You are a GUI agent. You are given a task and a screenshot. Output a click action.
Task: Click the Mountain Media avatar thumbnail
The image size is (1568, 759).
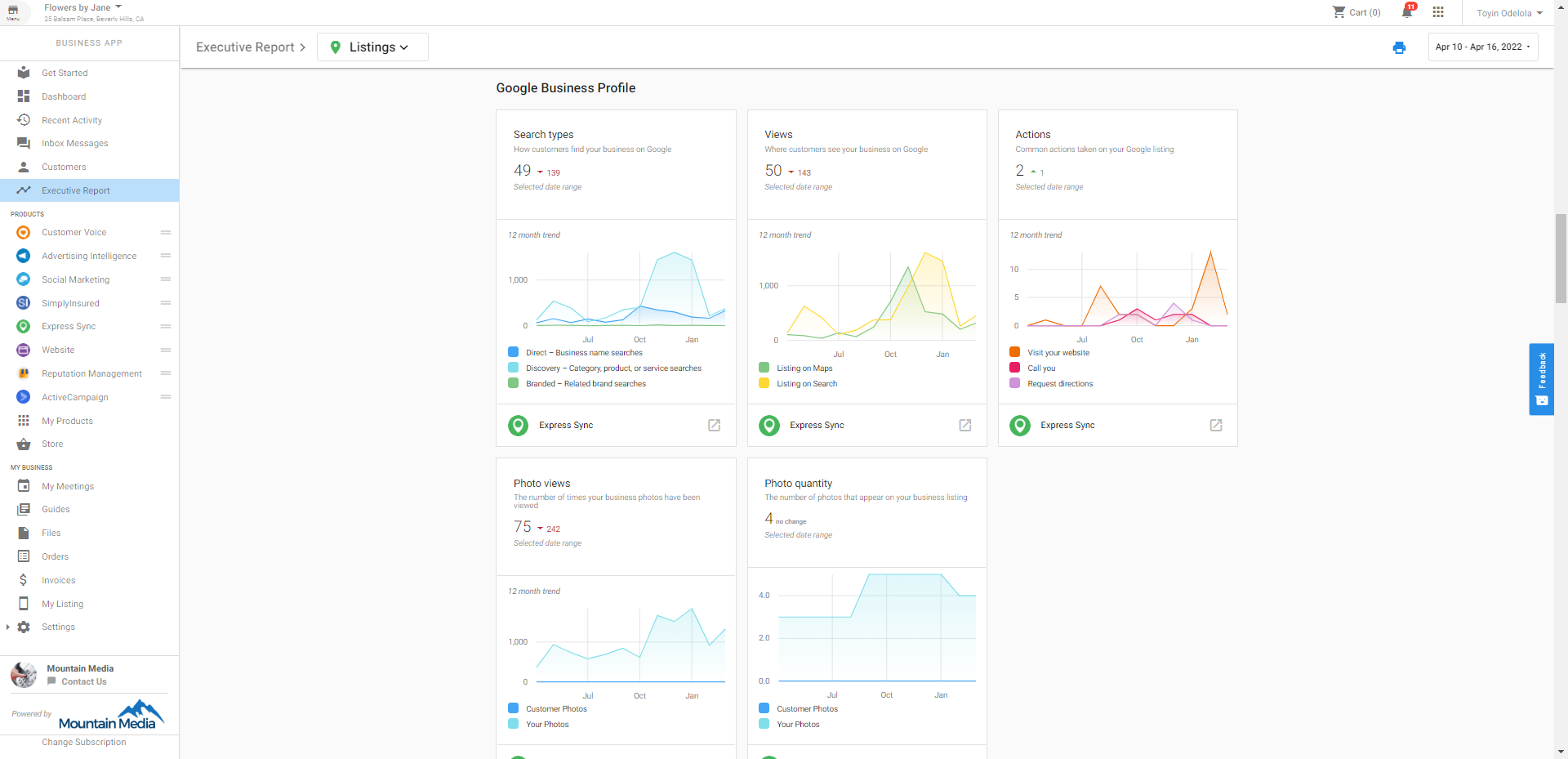[x=24, y=675]
